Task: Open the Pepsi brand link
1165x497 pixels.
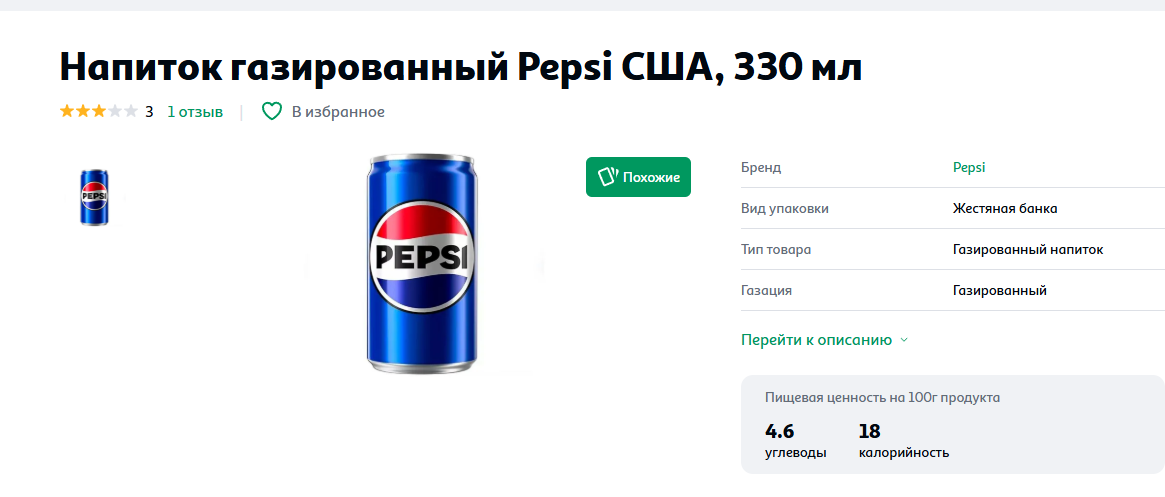Action: click(x=969, y=167)
